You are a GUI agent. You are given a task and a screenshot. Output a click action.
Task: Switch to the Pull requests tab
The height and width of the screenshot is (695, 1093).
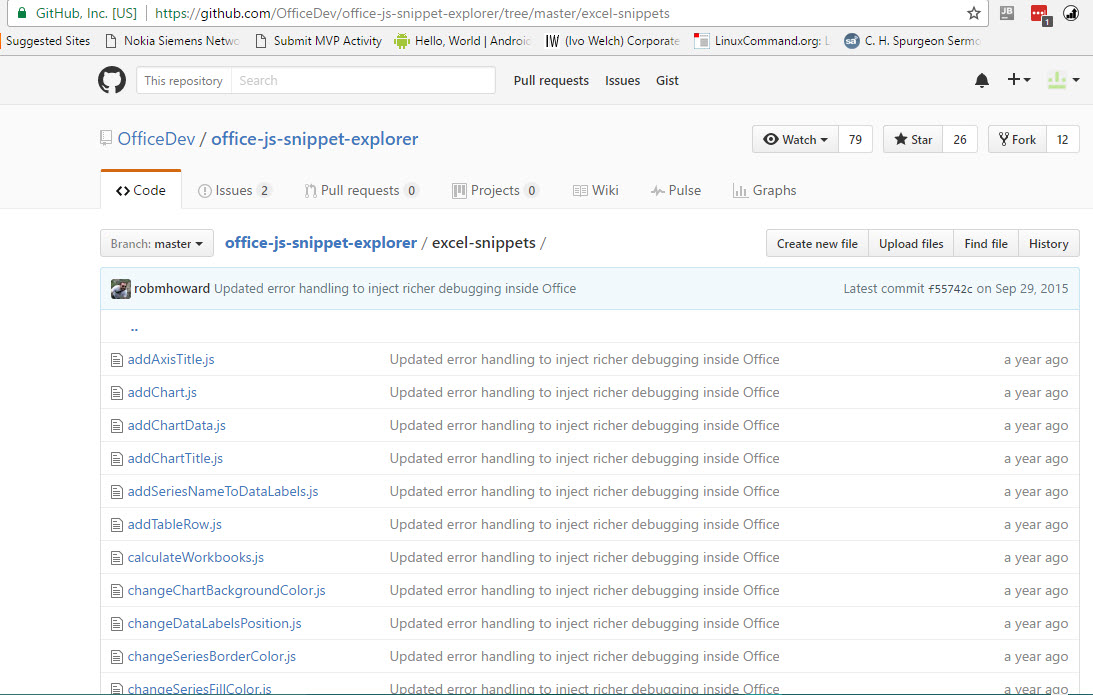(x=360, y=190)
